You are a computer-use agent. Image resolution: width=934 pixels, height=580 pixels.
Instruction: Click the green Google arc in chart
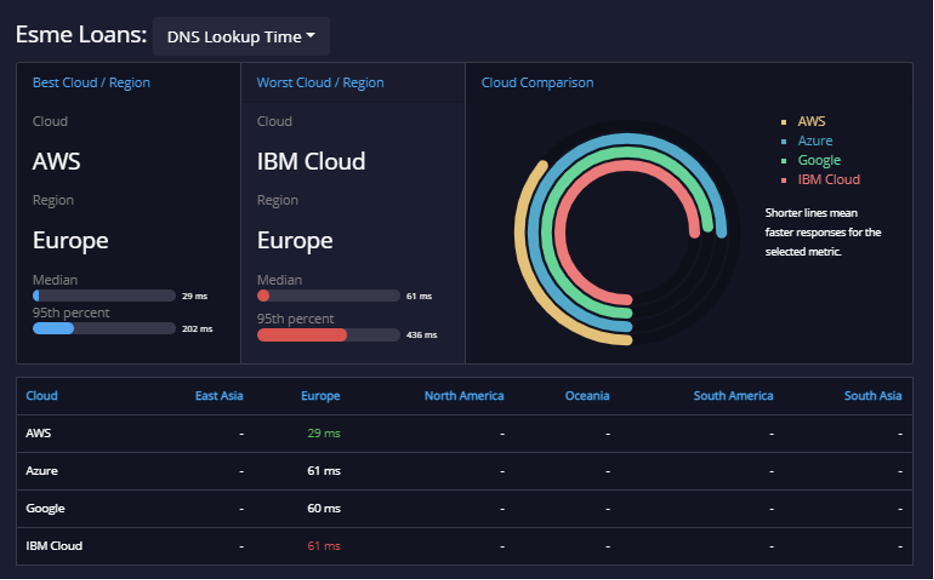[627, 153]
